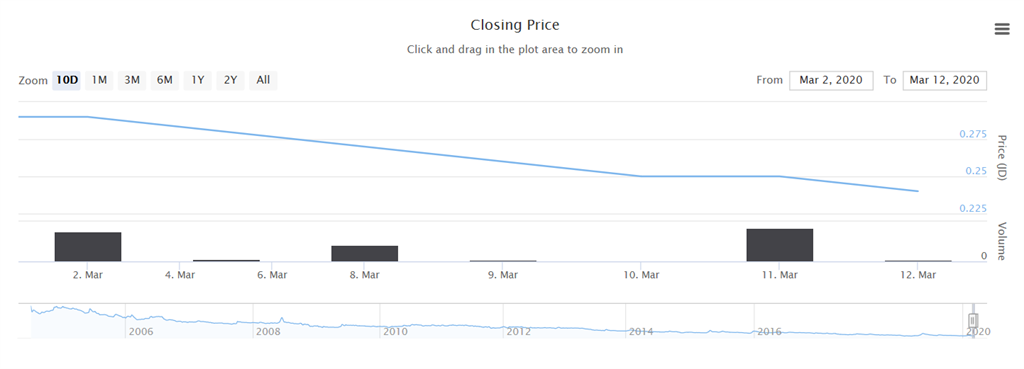Screen dimensions: 1024x369
Task: Click the 2 Mar volume bar
Action: point(88,247)
